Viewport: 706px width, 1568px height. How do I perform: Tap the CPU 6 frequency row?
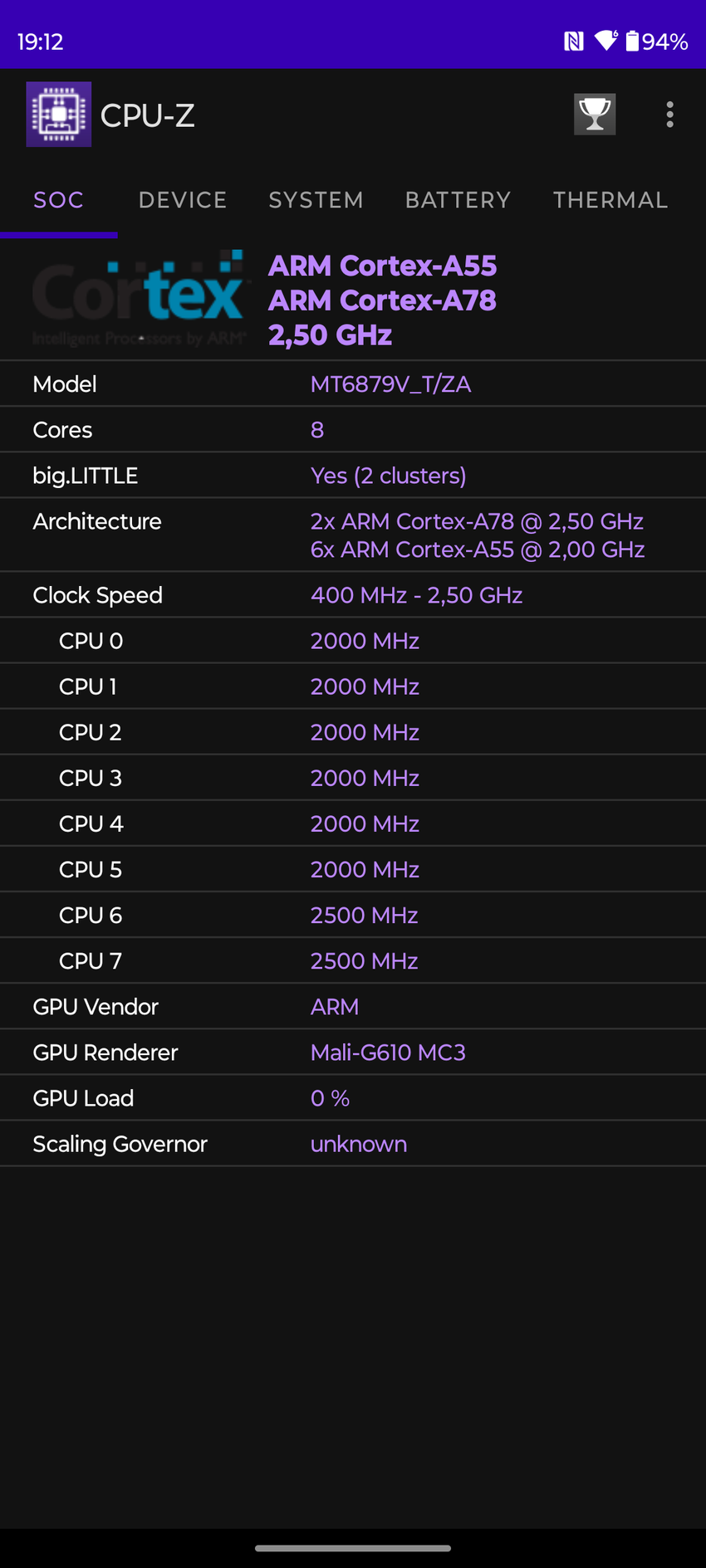pyautogui.click(x=353, y=916)
